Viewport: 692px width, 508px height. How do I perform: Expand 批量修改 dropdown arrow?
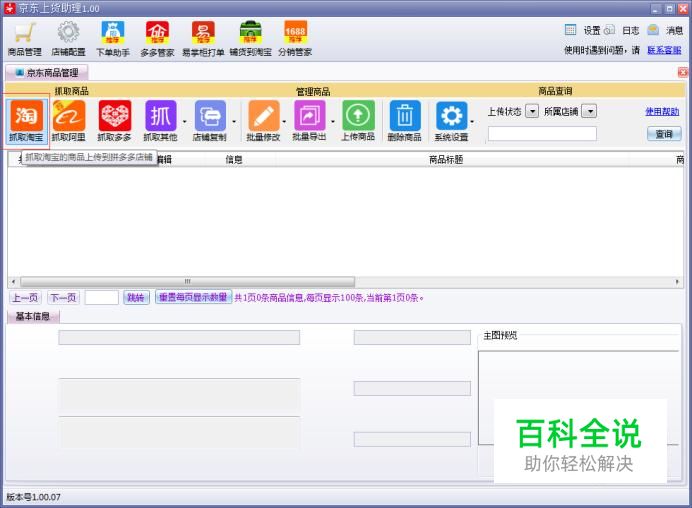(x=284, y=121)
